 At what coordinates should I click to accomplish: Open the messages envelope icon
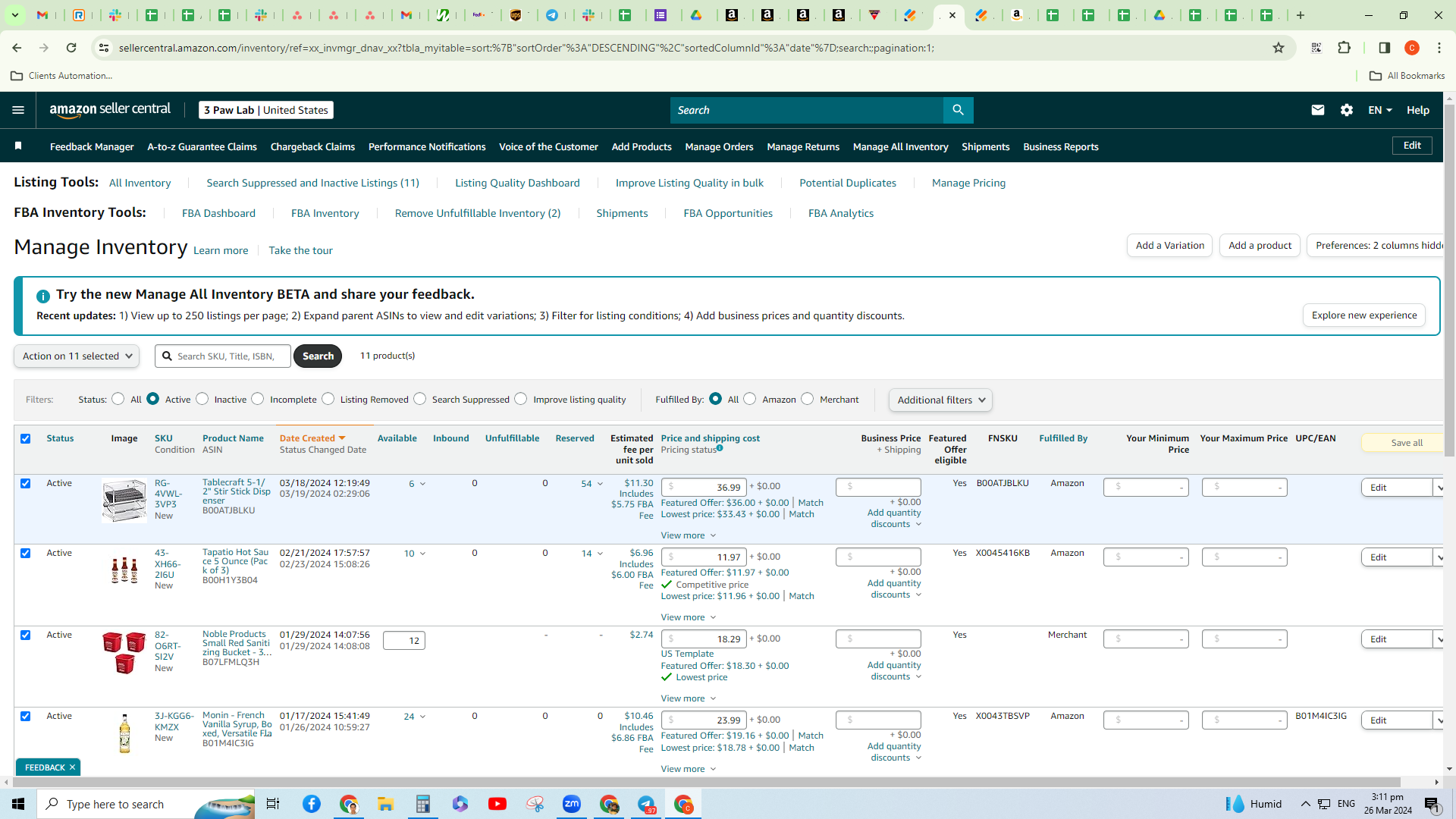(x=1318, y=110)
